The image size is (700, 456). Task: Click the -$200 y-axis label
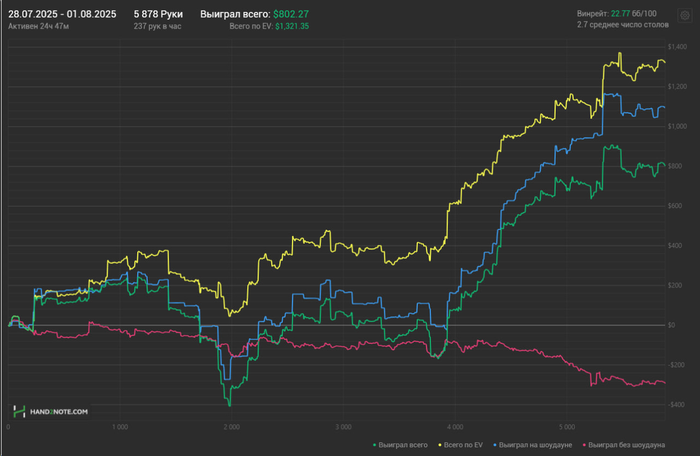(676, 365)
